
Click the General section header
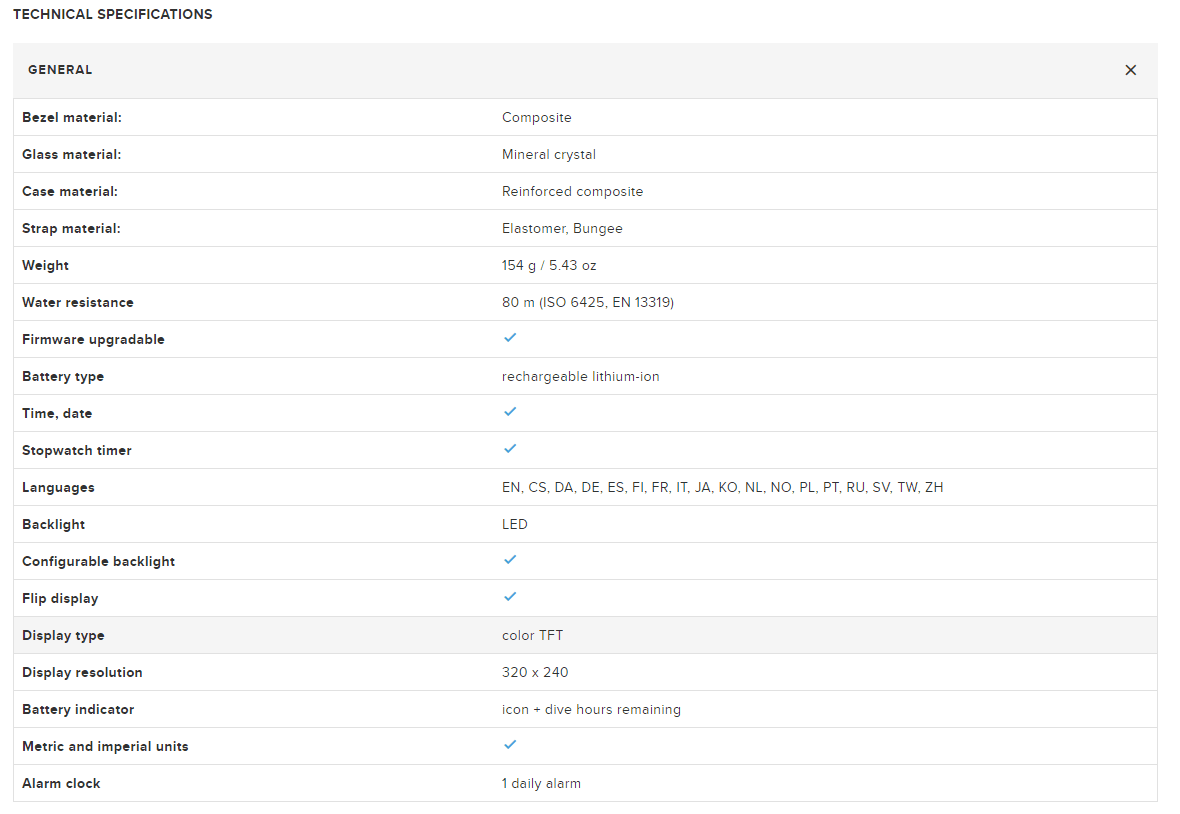coord(60,70)
